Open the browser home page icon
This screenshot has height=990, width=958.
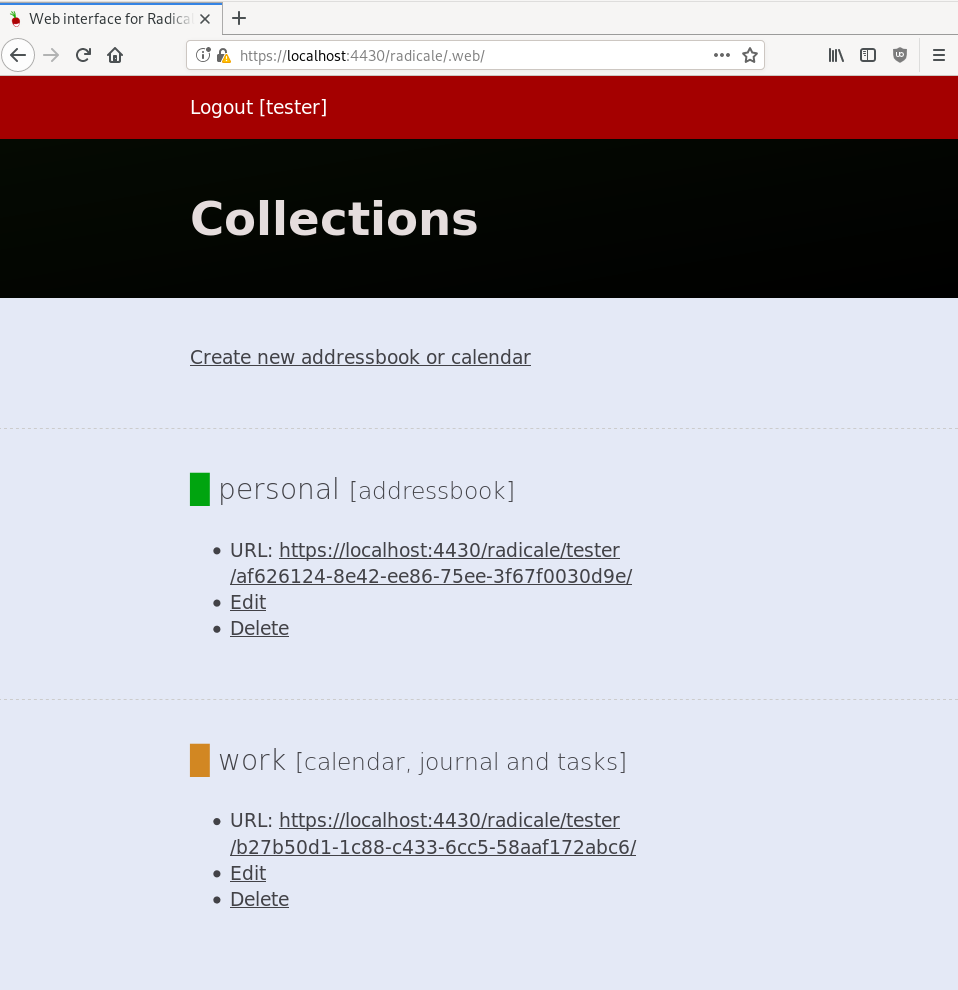click(115, 56)
